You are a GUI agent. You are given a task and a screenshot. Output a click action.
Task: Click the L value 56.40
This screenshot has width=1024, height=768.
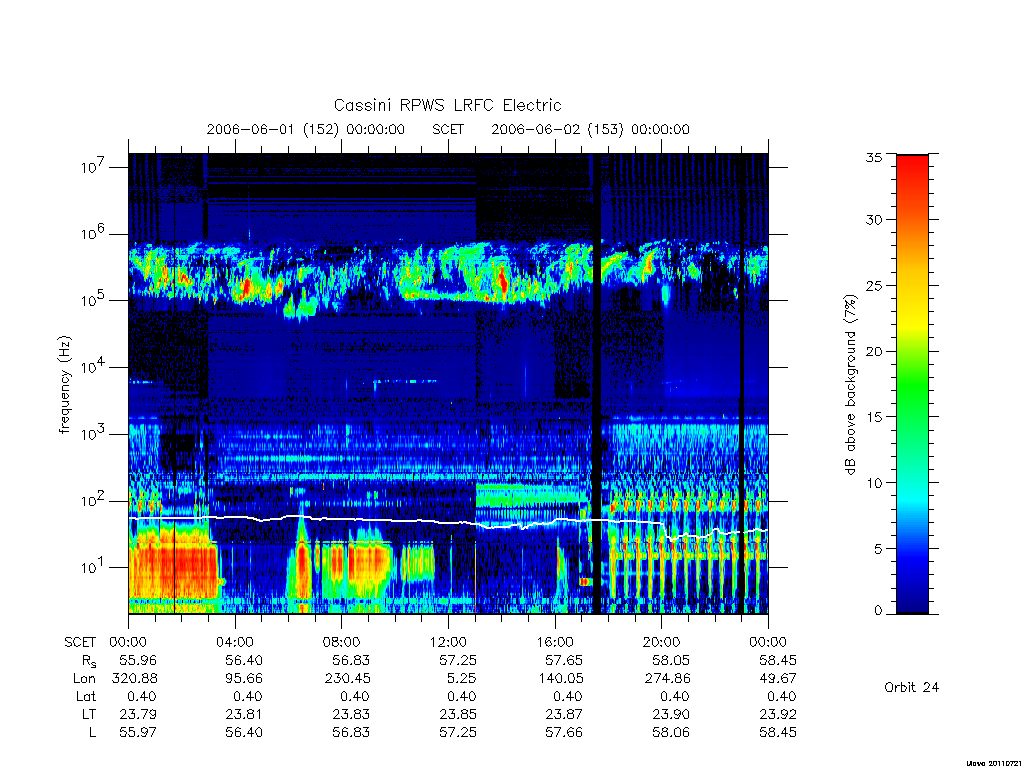(244, 733)
